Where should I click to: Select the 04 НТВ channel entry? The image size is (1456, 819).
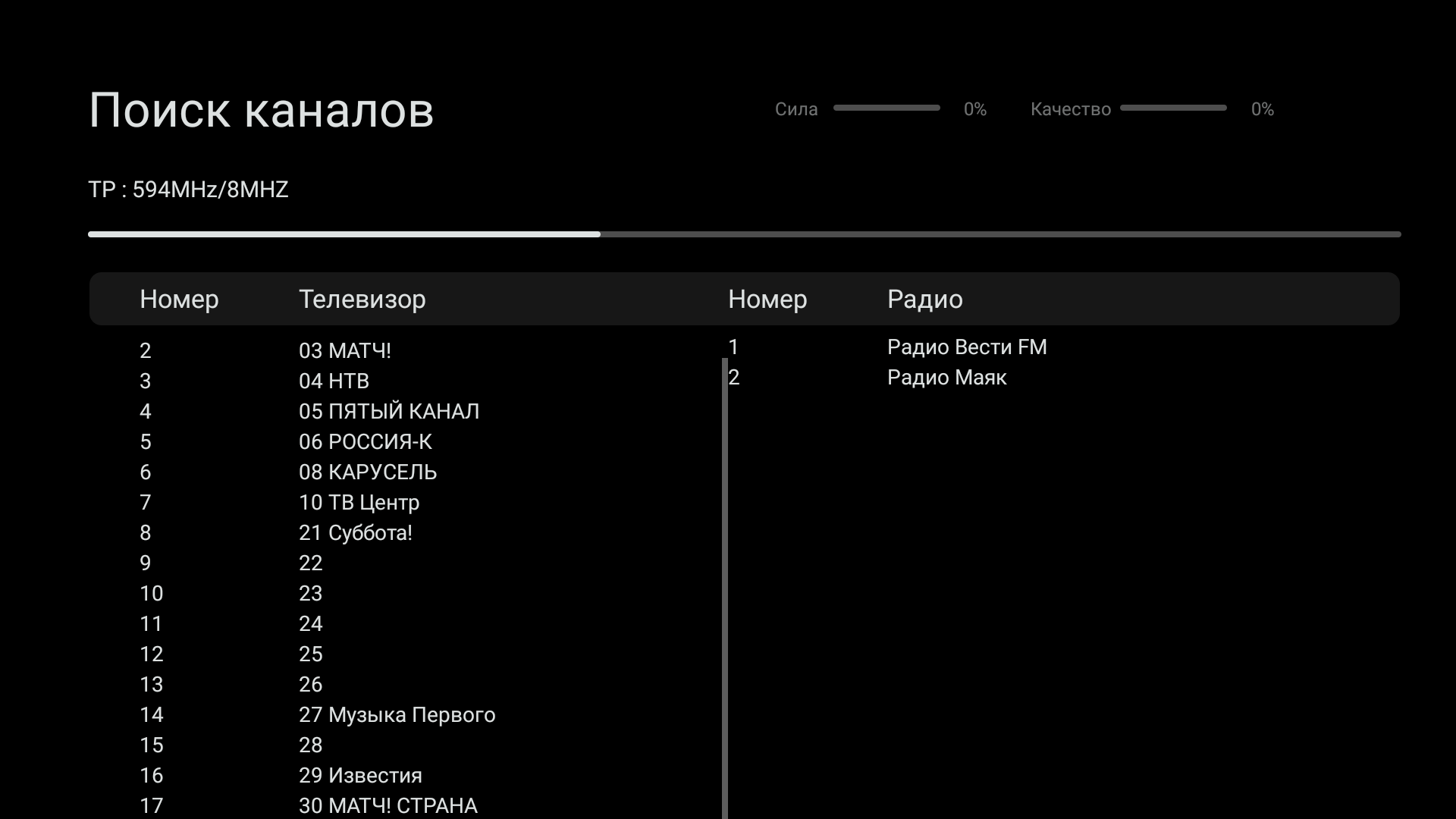334,381
